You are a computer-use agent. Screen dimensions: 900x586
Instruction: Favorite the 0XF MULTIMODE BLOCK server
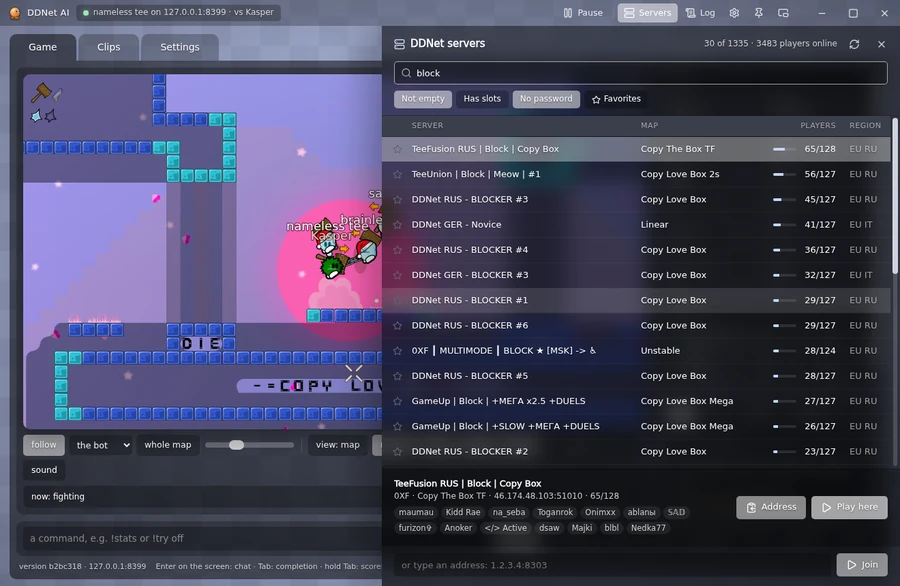coord(397,351)
